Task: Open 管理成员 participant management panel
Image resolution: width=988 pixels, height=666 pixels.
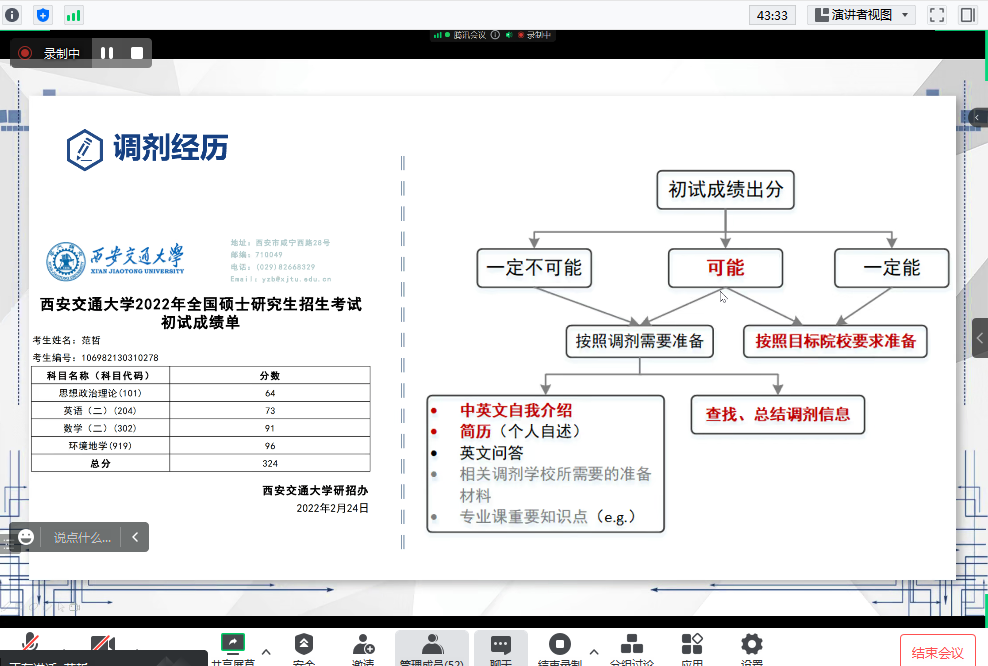Action: pos(432,649)
